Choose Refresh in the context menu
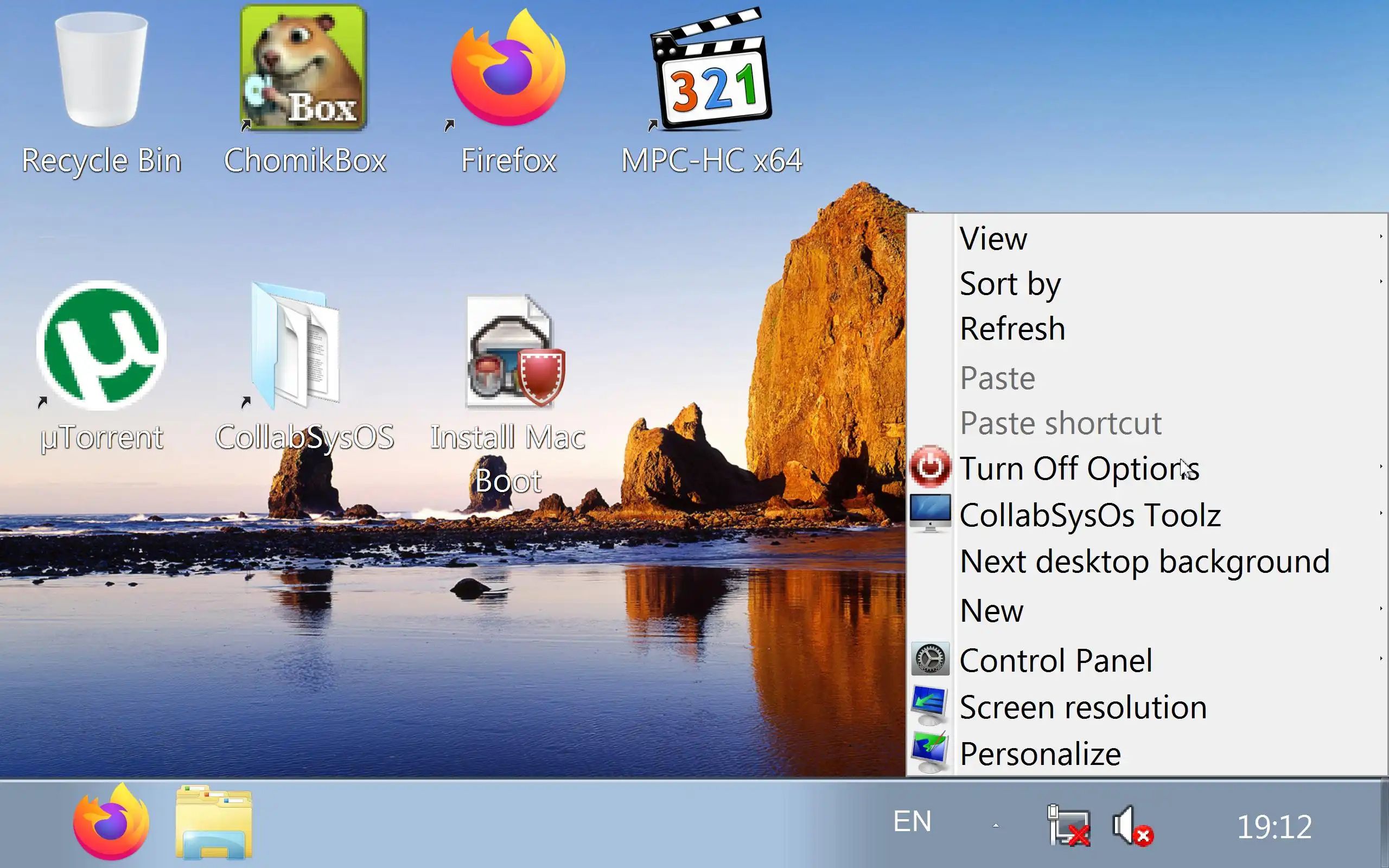 tap(1012, 328)
